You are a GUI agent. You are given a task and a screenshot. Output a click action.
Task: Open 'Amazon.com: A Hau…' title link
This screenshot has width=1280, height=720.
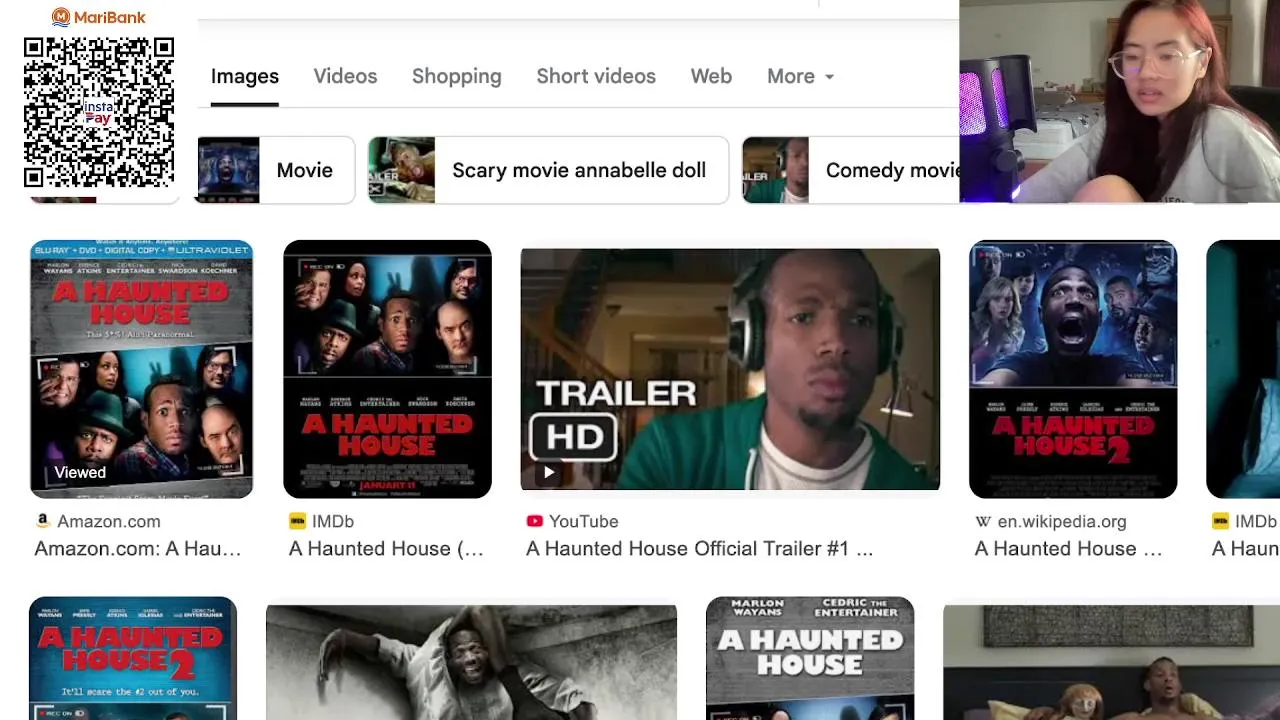pos(138,548)
